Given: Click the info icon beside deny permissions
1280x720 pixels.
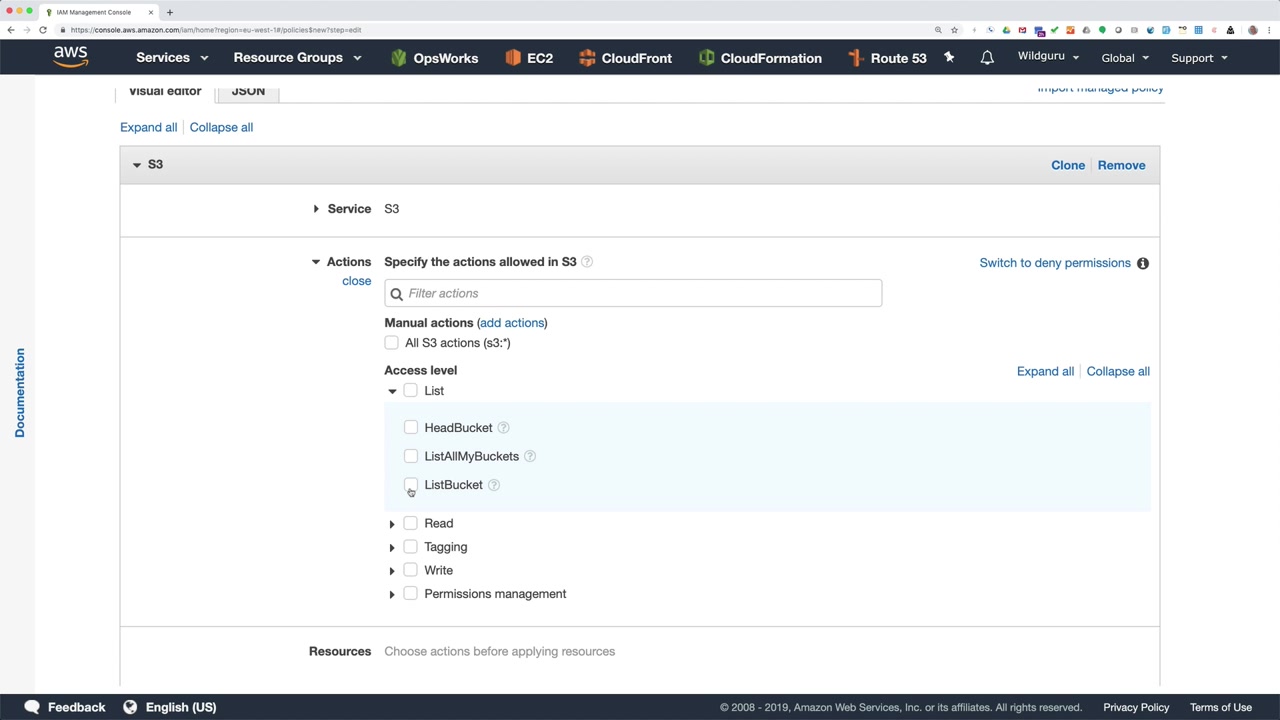Looking at the screenshot, I should point(1143,263).
